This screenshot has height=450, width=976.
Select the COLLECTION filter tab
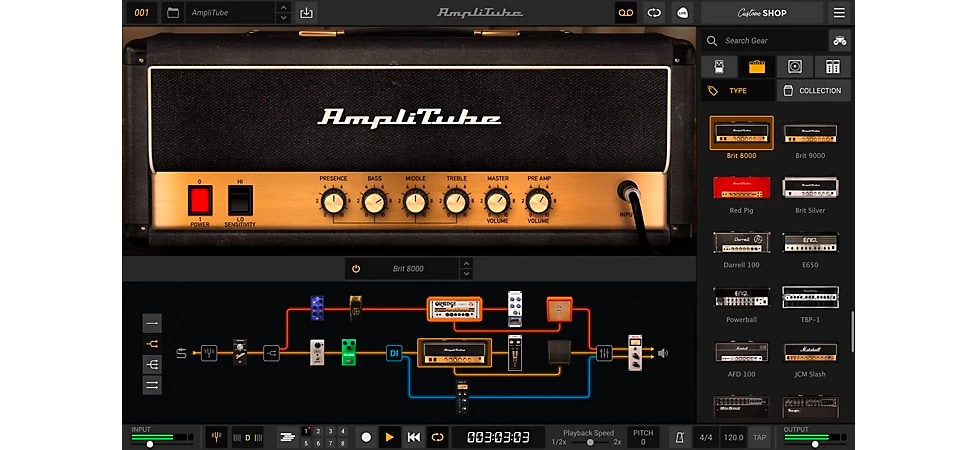pos(814,90)
